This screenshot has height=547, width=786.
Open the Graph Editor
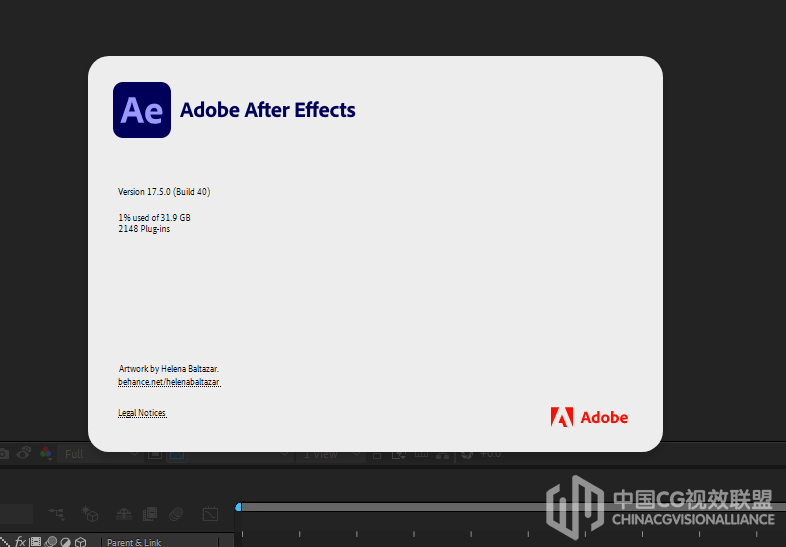[210, 514]
